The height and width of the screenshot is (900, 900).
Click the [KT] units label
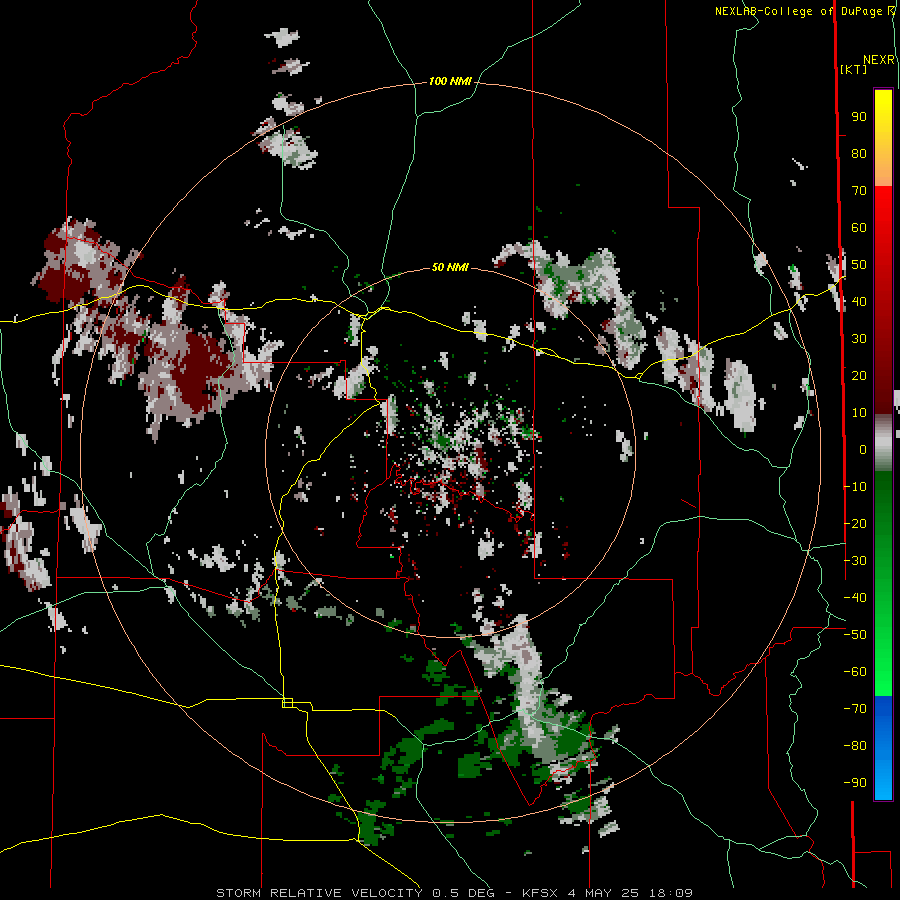point(854,69)
